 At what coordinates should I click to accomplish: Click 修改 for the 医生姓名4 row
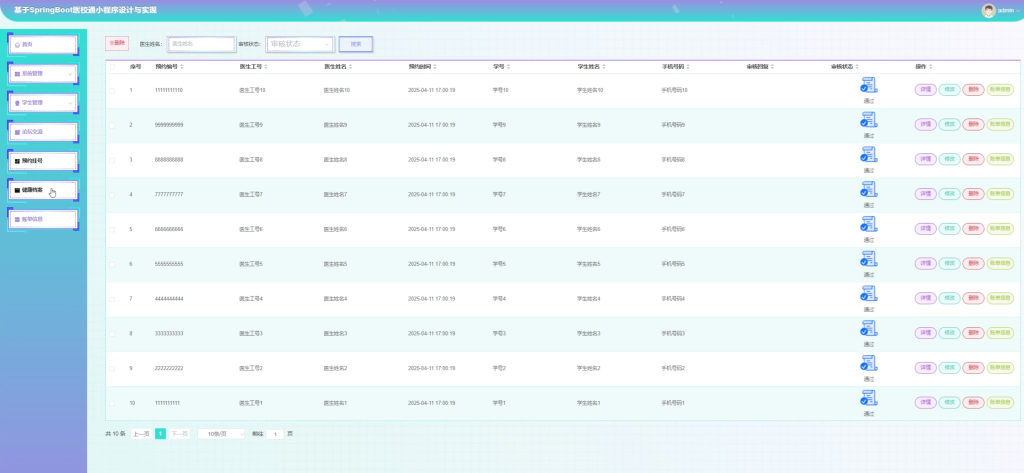coord(950,298)
